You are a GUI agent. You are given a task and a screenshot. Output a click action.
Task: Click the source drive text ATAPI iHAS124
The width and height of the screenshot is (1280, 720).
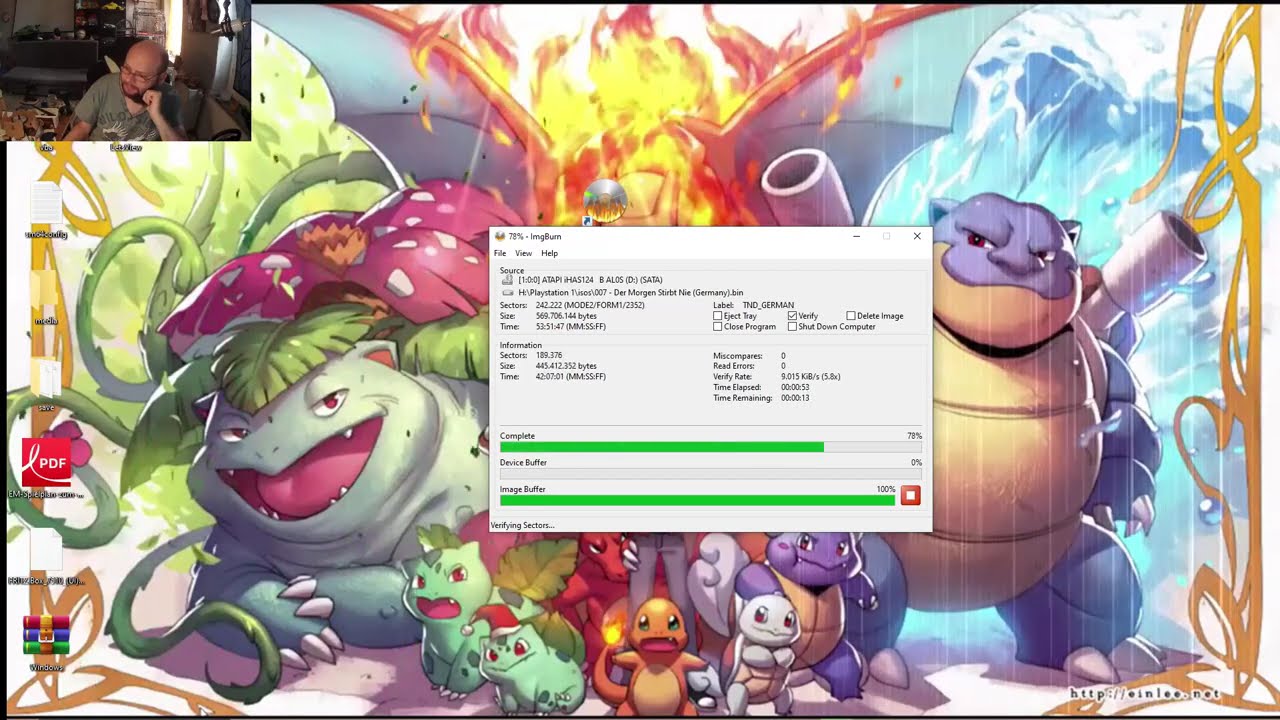coord(590,280)
